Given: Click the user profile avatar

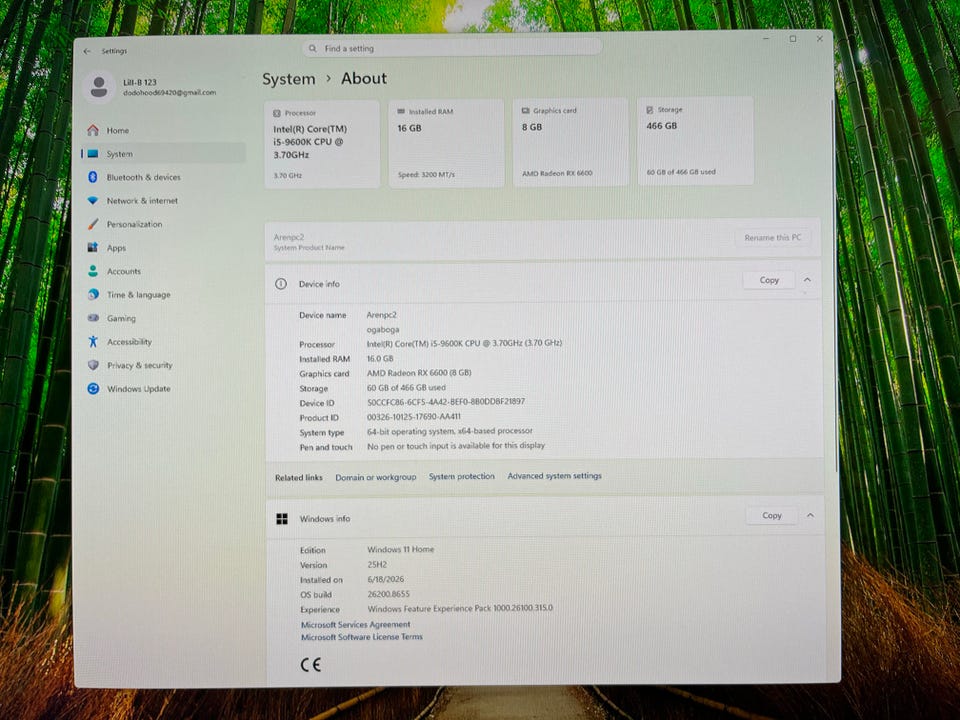Looking at the screenshot, I should [99, 87].
